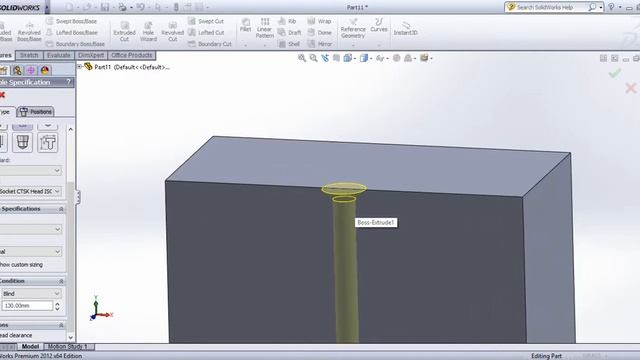This screenshot has width=640, height=360.
Task: Click the Fillet tool
Action: 245,25
